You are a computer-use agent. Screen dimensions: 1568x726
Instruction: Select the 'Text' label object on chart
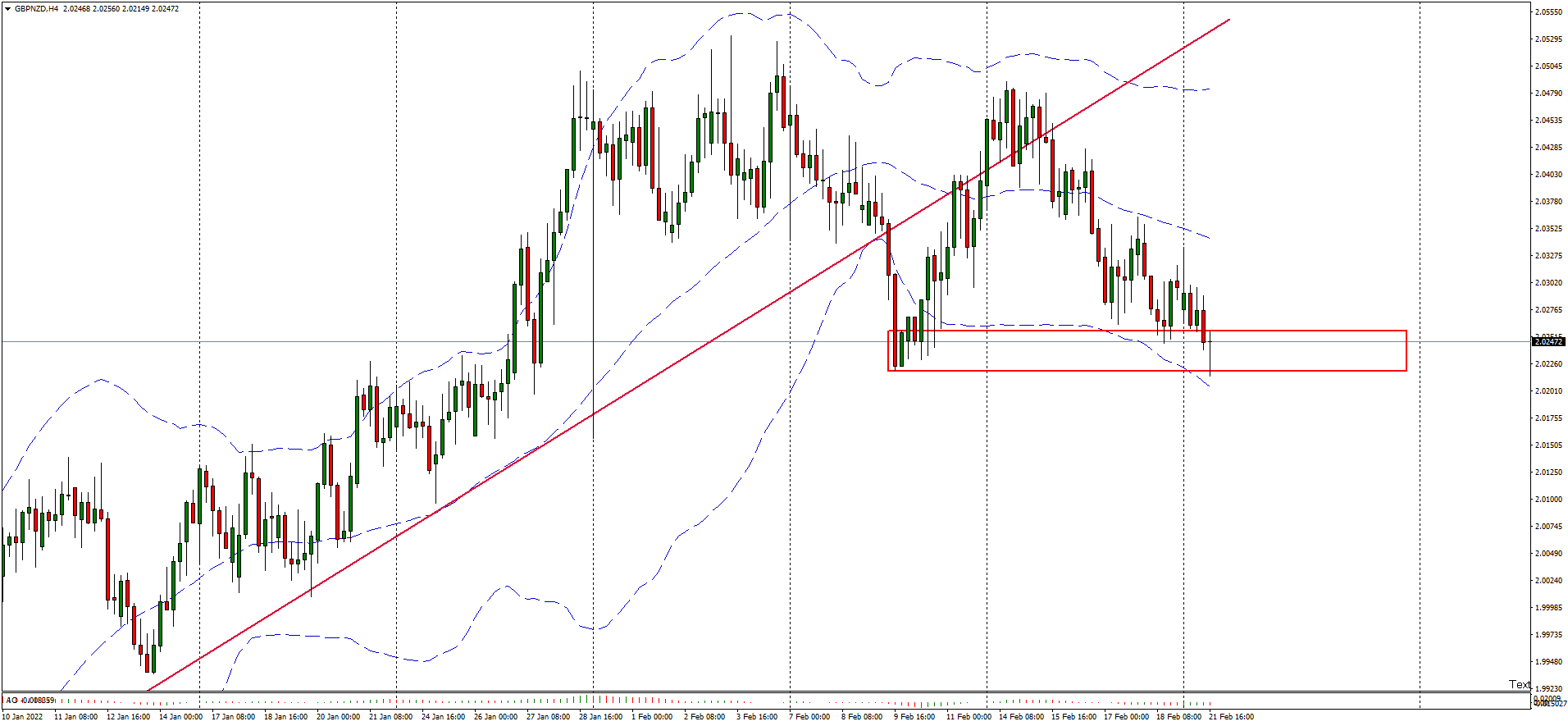(1520, 684)
